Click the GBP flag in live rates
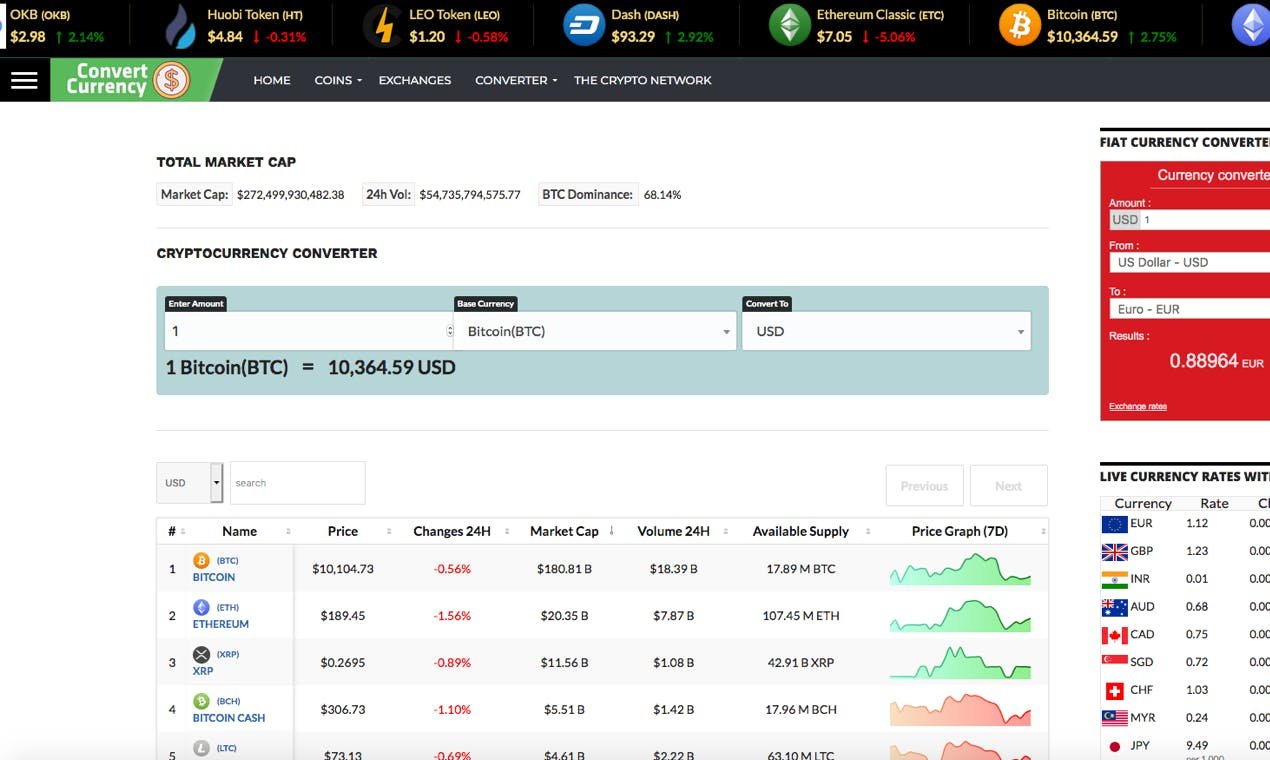Image resolution: width=1270 pixels, height=760 pixels. (x=1114, y=552)
